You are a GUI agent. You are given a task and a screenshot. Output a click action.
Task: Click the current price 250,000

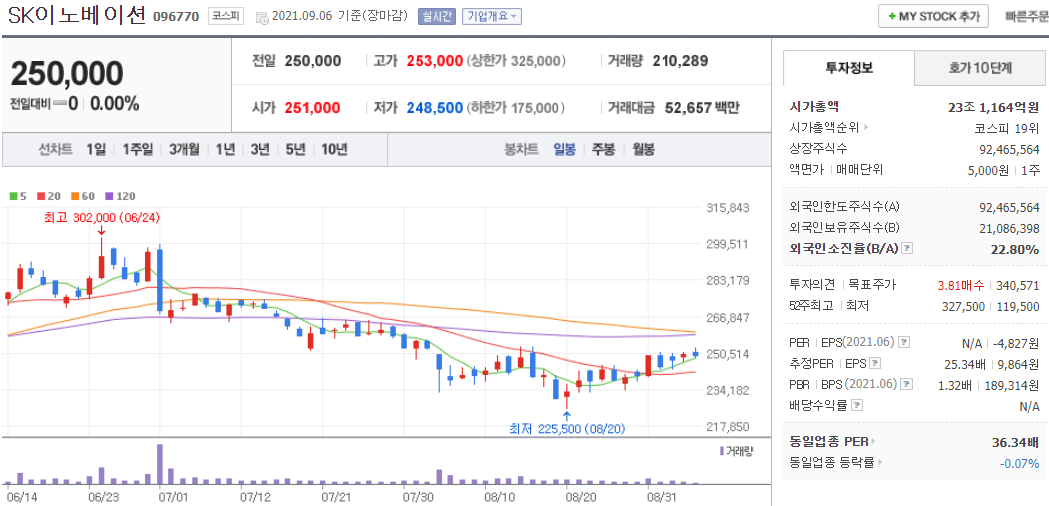[67, 74]
